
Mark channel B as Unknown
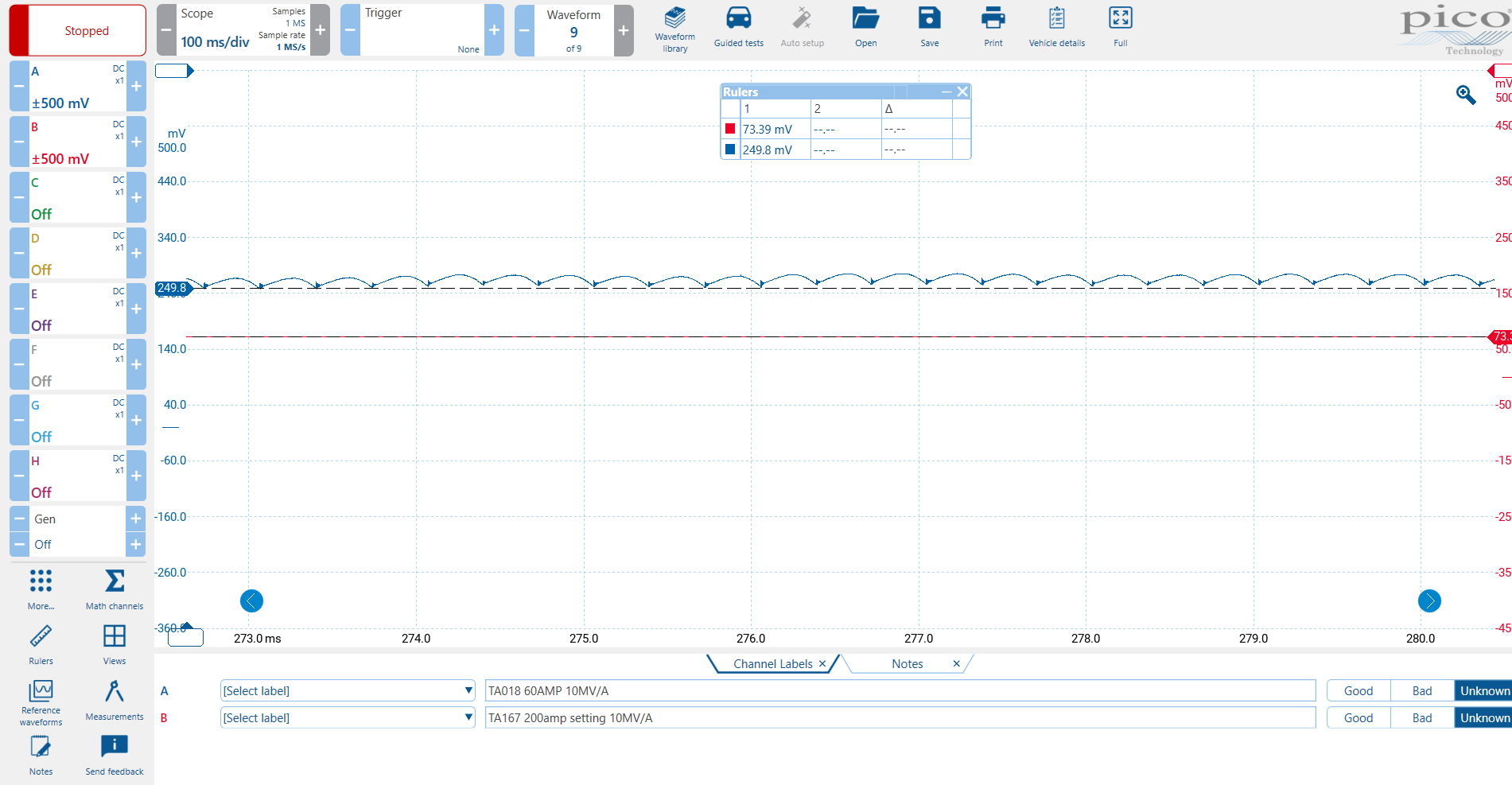coord(1484,717)
